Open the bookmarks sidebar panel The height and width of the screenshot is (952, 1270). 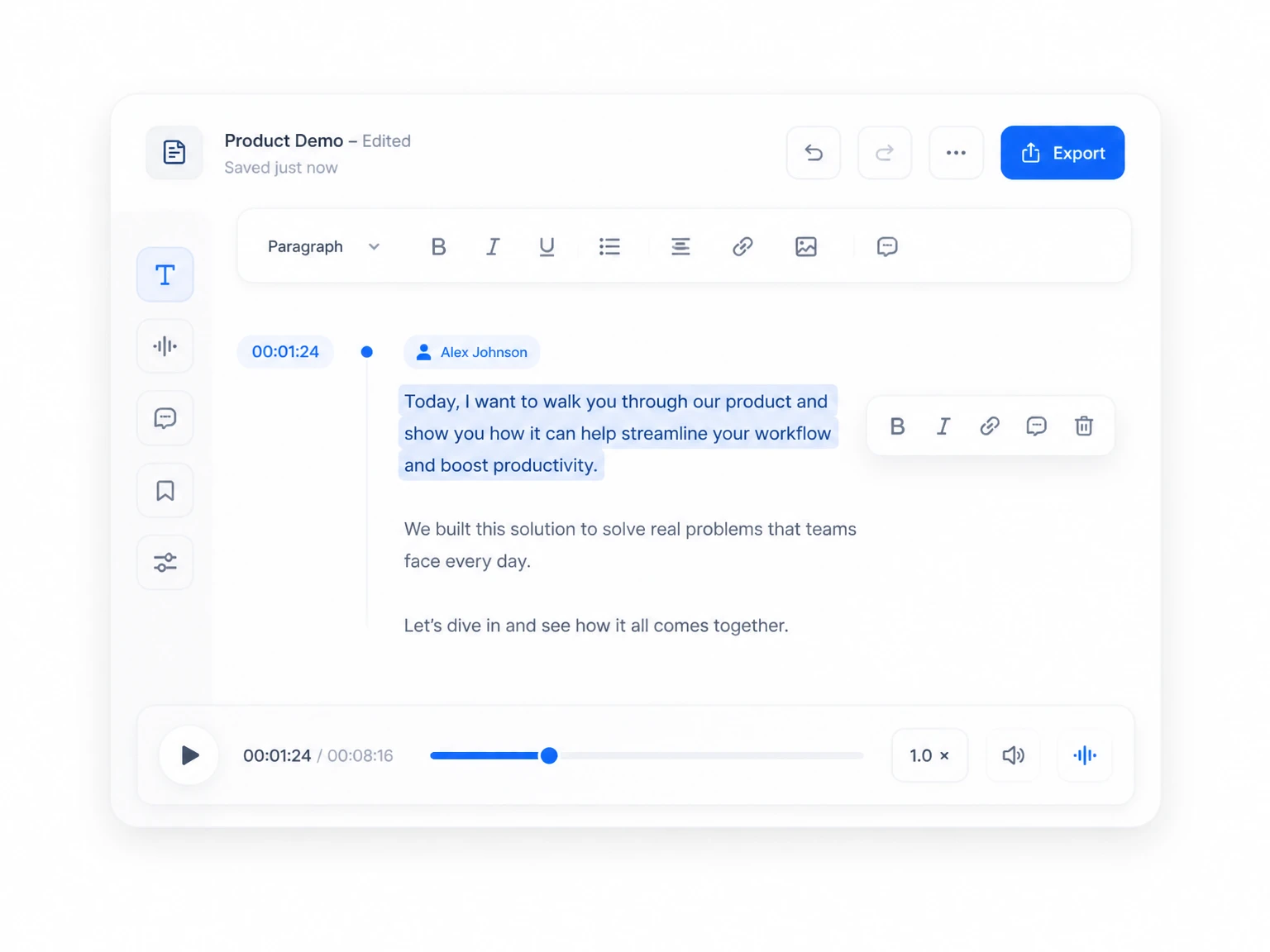[165, 490]
